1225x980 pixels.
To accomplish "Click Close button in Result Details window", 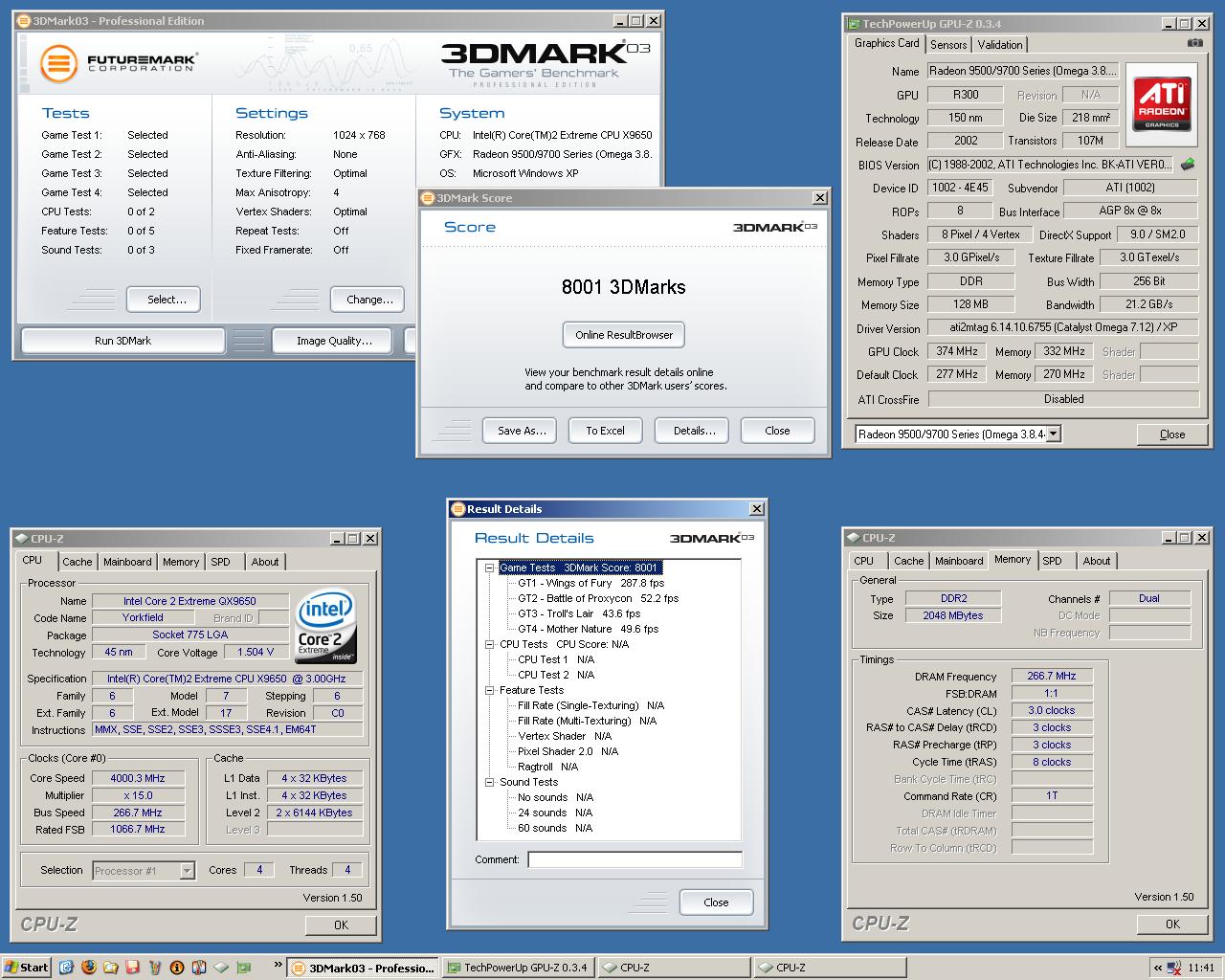I will pos(716,902).
